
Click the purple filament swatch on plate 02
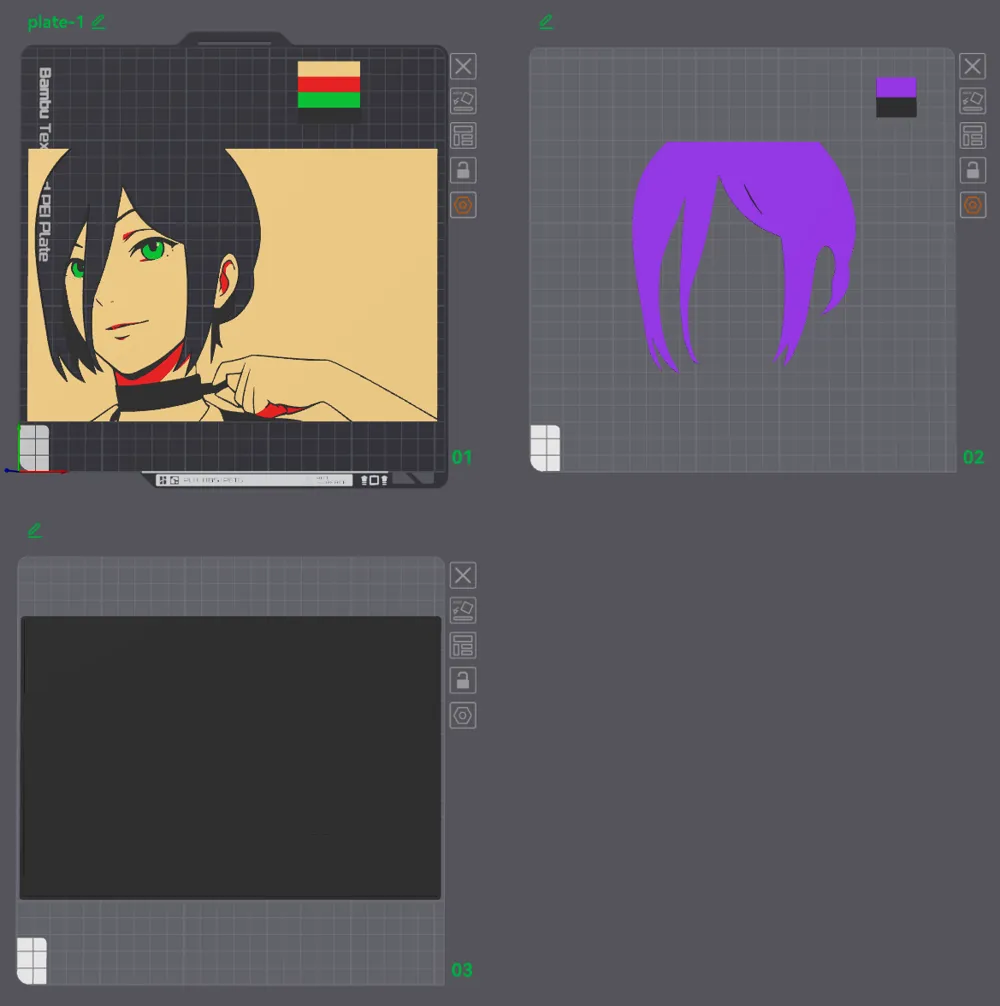pos(895,86)
